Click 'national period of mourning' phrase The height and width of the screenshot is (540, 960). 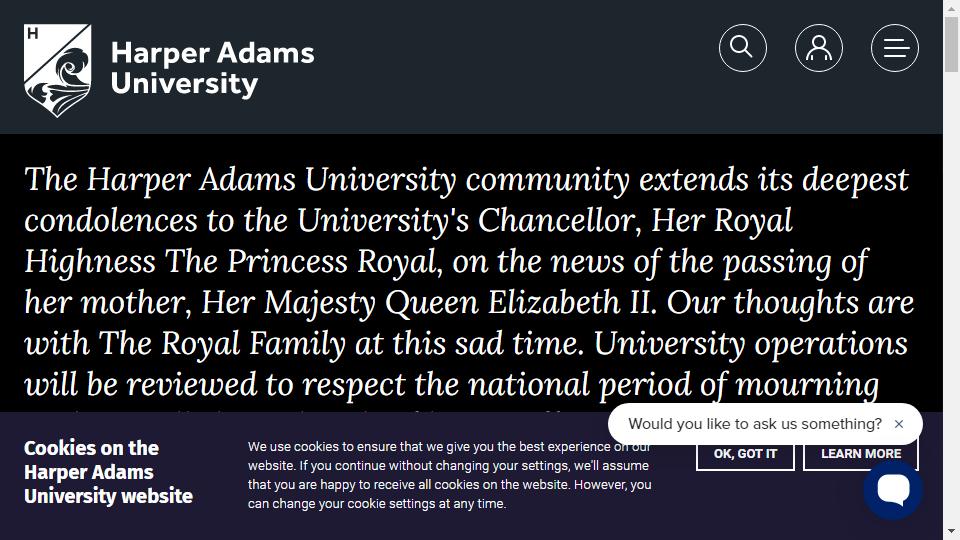[673, 385]
